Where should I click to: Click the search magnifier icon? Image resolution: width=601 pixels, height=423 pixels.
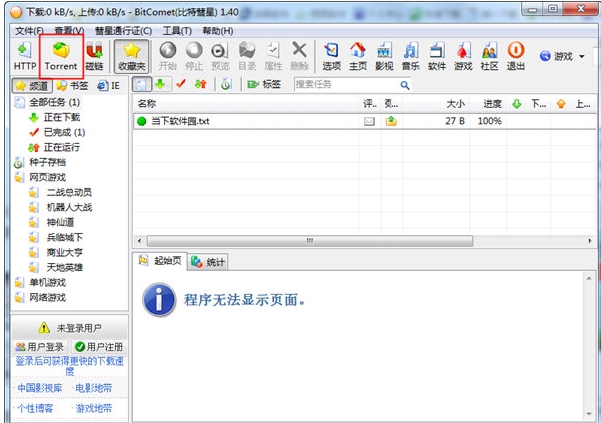click(405, 85)
